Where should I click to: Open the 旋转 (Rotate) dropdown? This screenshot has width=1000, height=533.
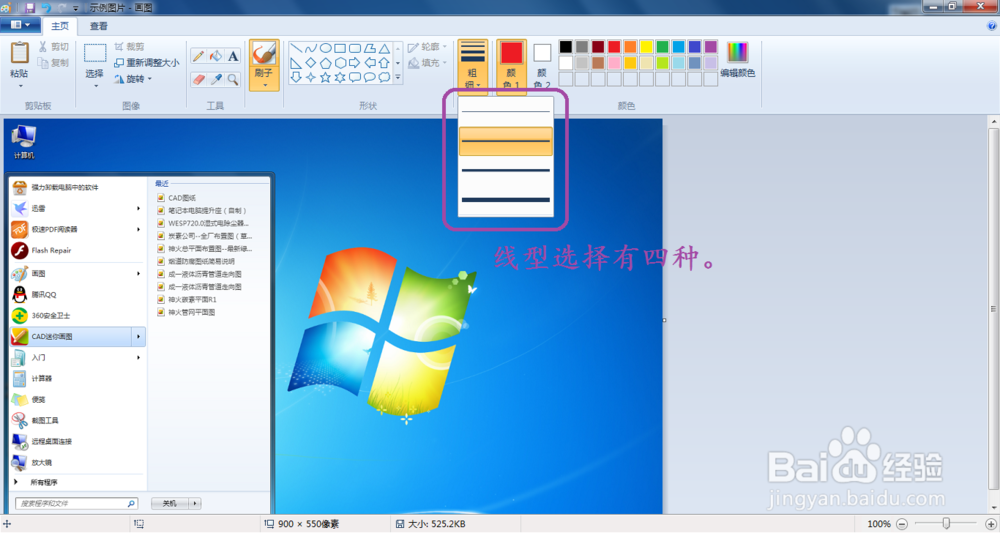coord(134,79)
